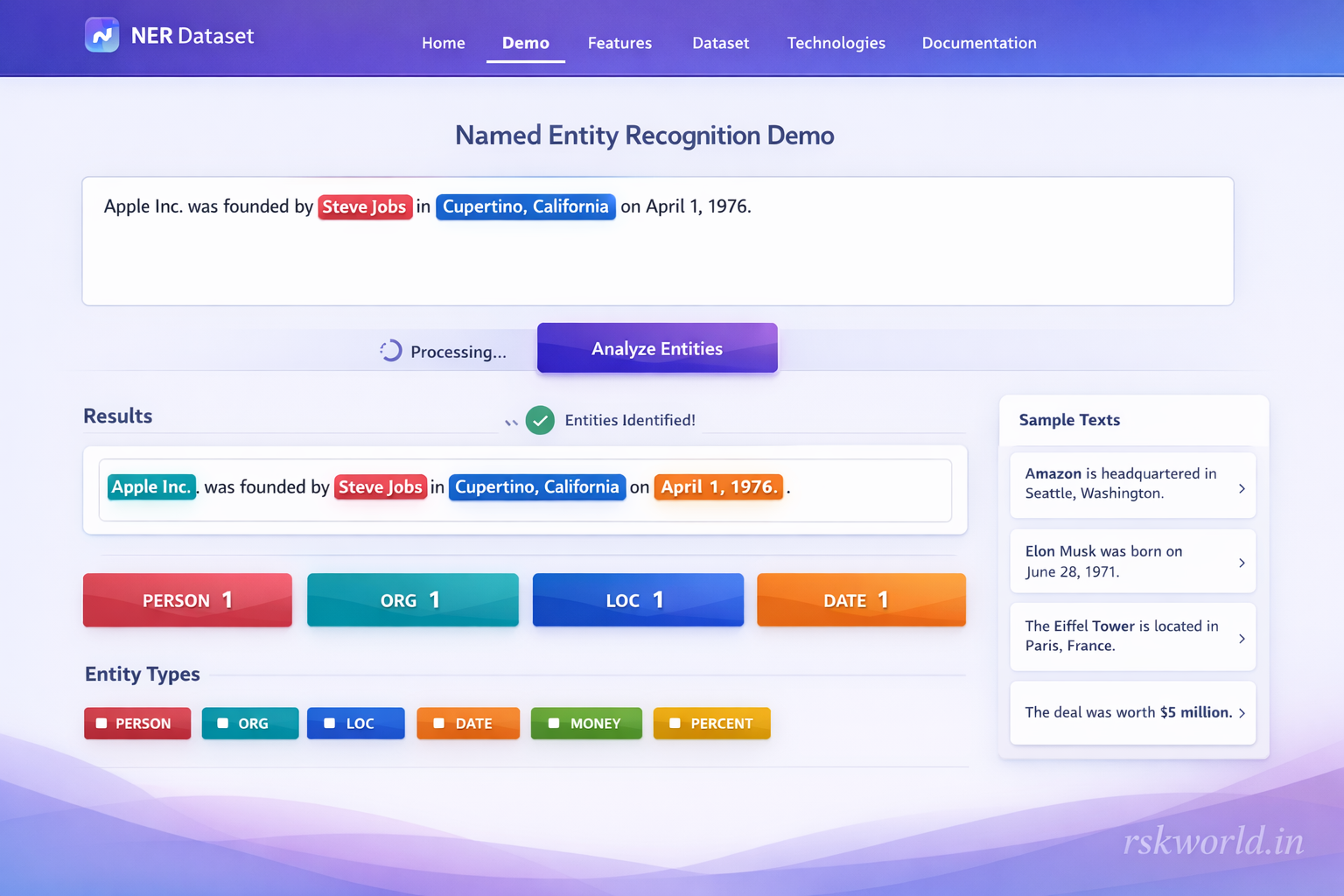This screenshot has height=896, width=1344.
Task: Click the green Entities Identified checkmark
Action: pyautogui.click(x=540, y=420)
